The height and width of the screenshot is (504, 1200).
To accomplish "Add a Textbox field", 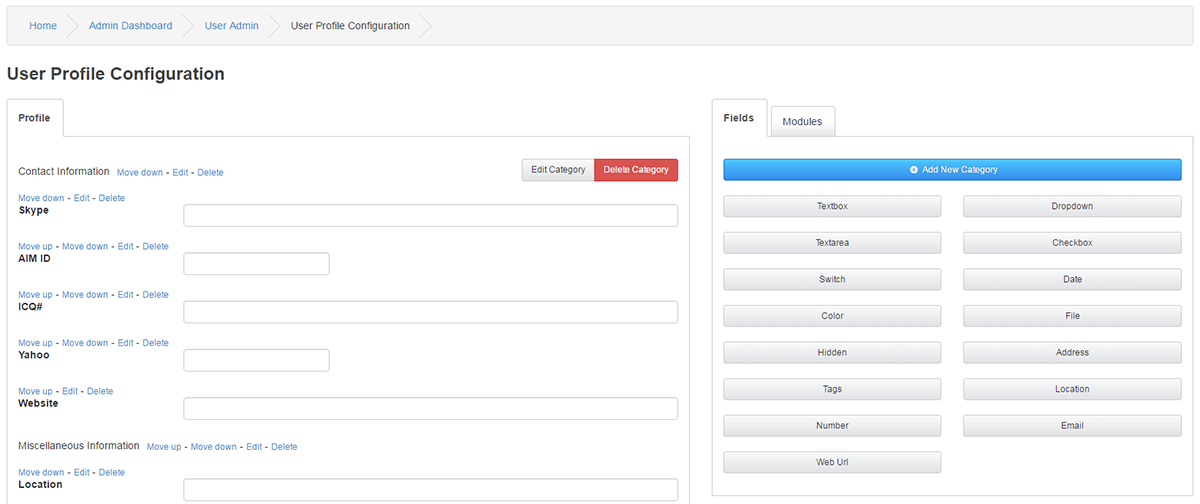I will coord(832,206).
